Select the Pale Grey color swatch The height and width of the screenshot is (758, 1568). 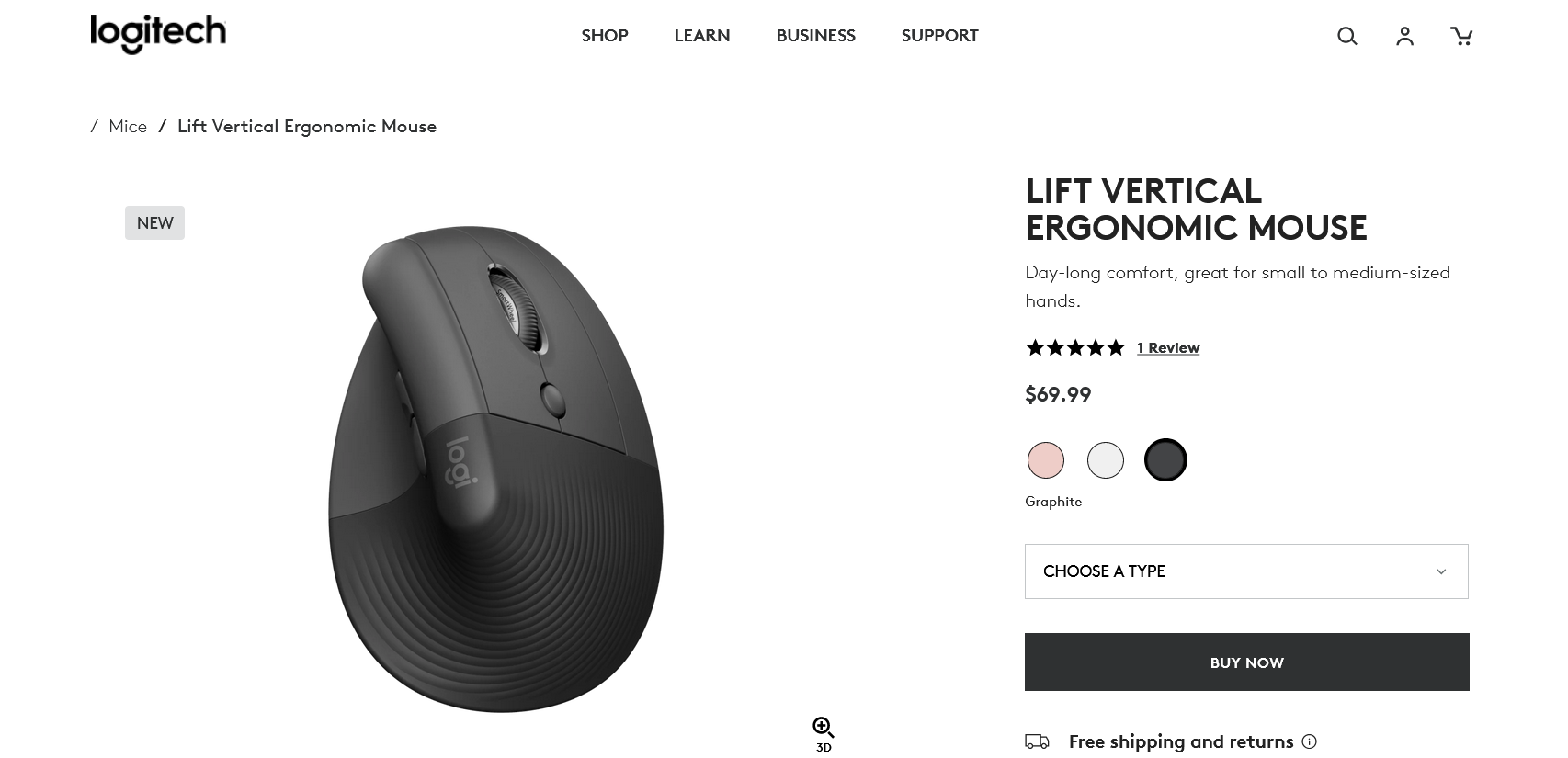[x=1106, y=460]
